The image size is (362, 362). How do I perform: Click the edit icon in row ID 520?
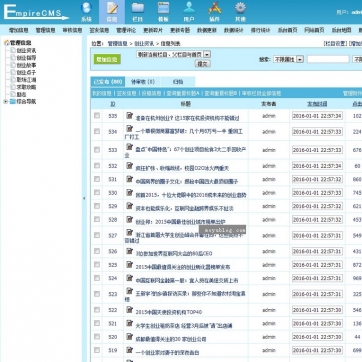click(x=130, y=337)
